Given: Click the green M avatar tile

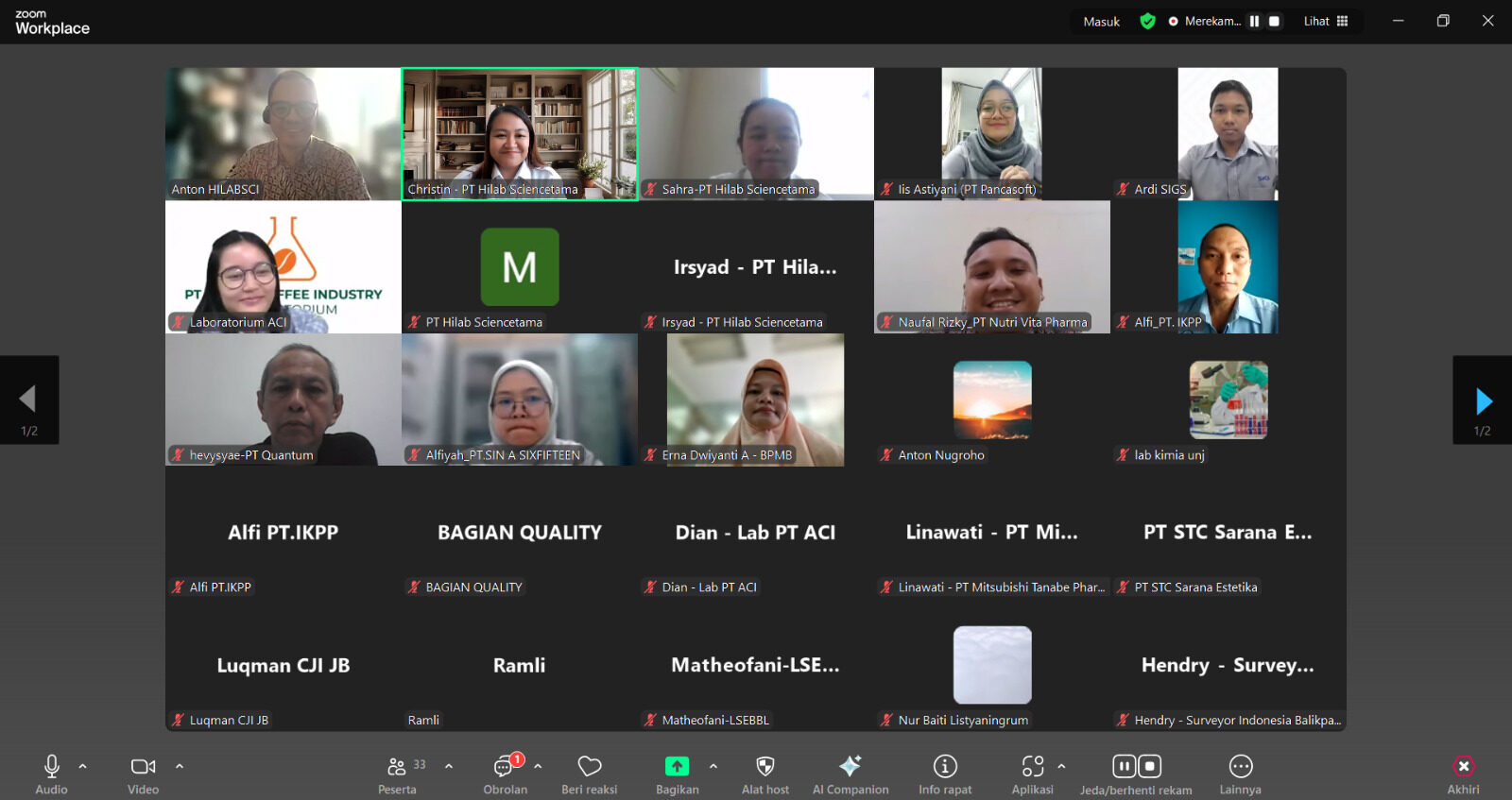Looking at the screenshot, I should (520, 267).
